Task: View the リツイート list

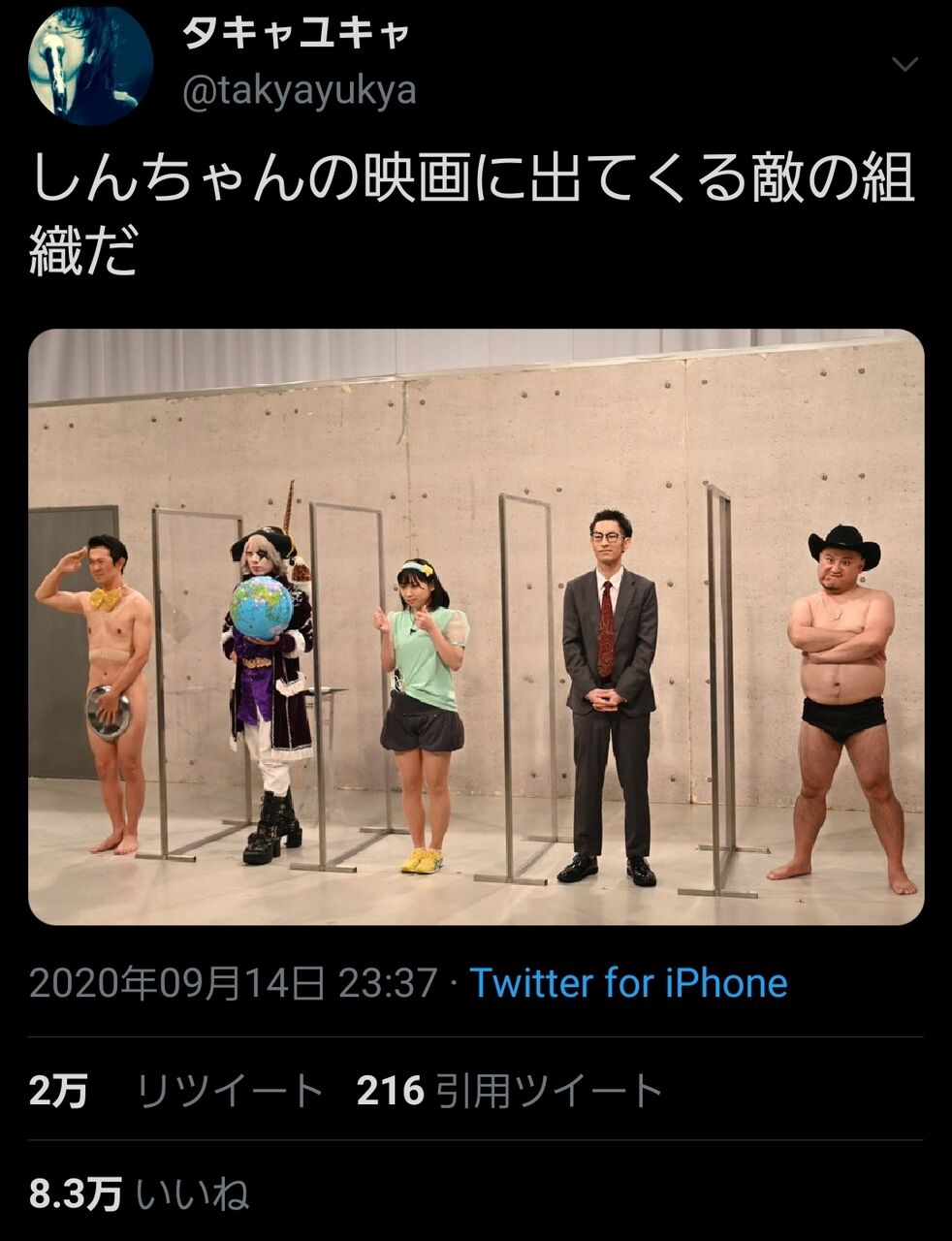Action: (x=230, y=1092)
